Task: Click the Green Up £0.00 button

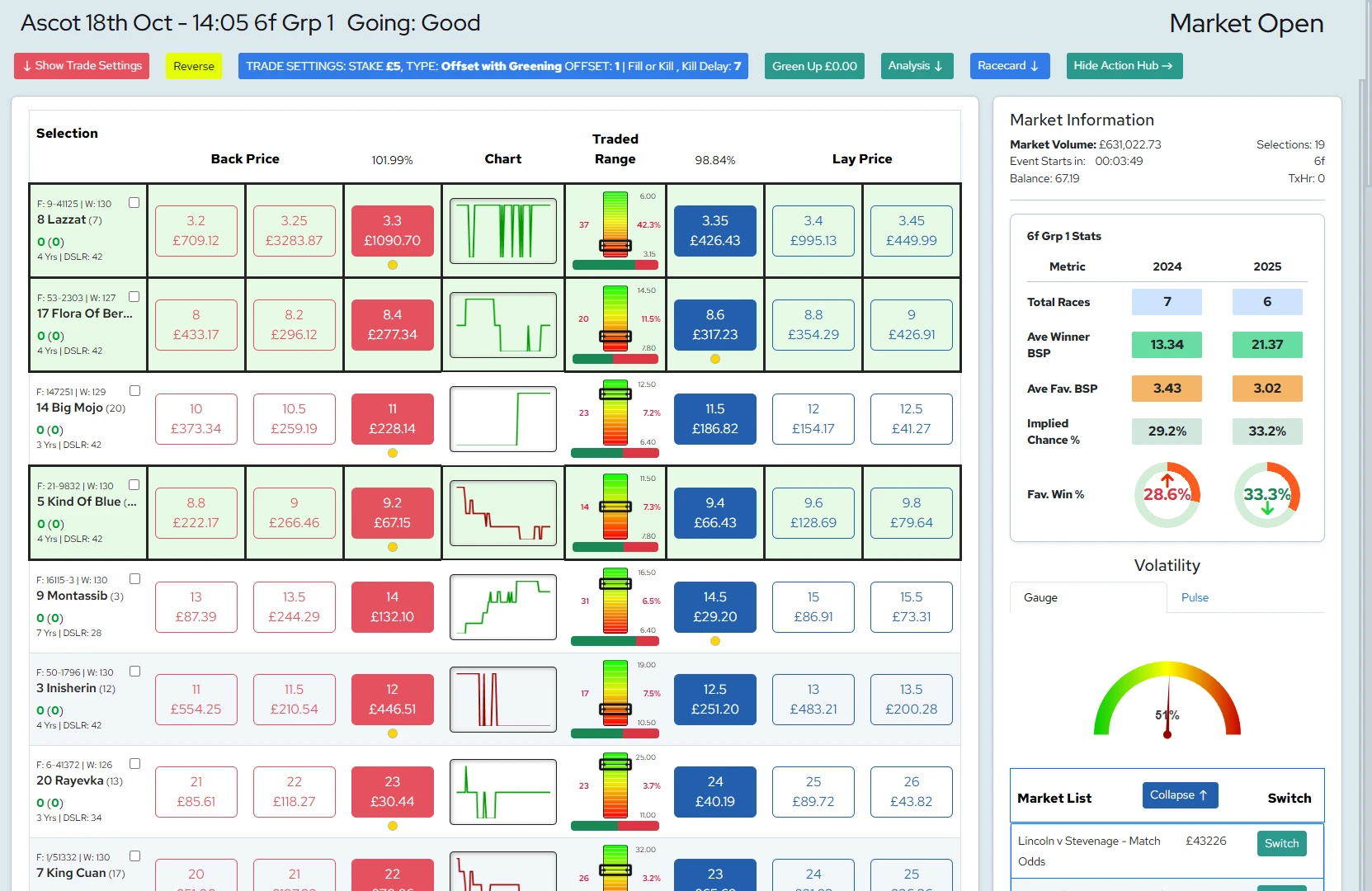Action: click(813, 66)
